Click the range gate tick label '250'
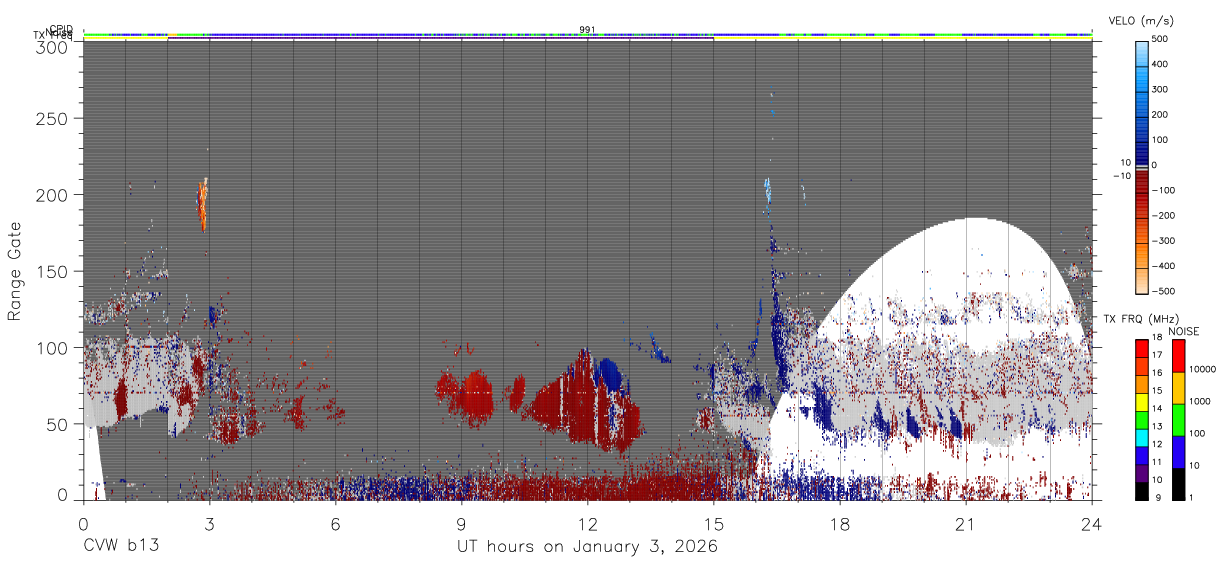 pyautogui.click(x=54, y=119)
